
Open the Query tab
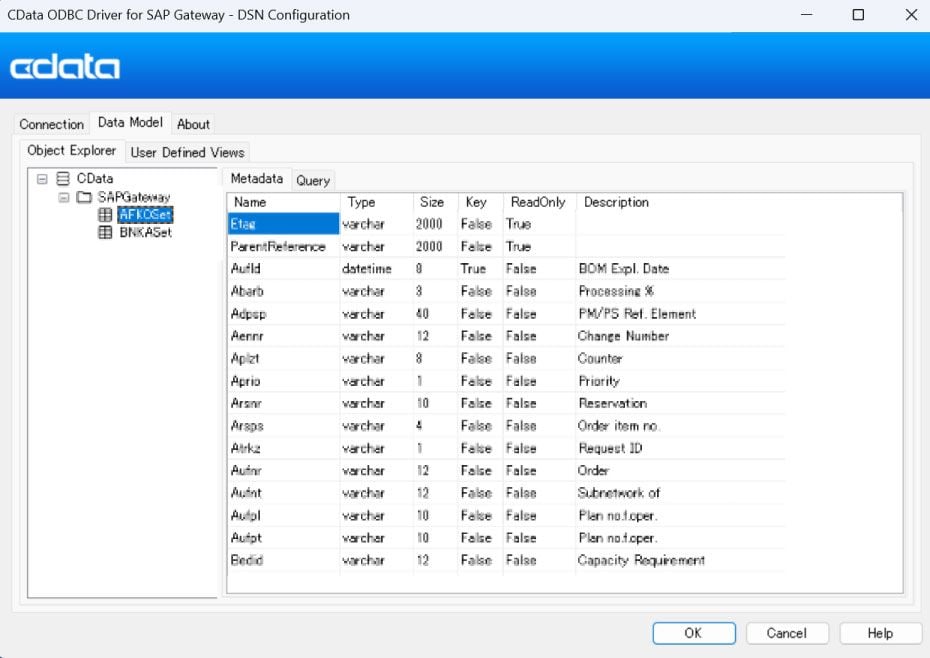pos(313,180)
